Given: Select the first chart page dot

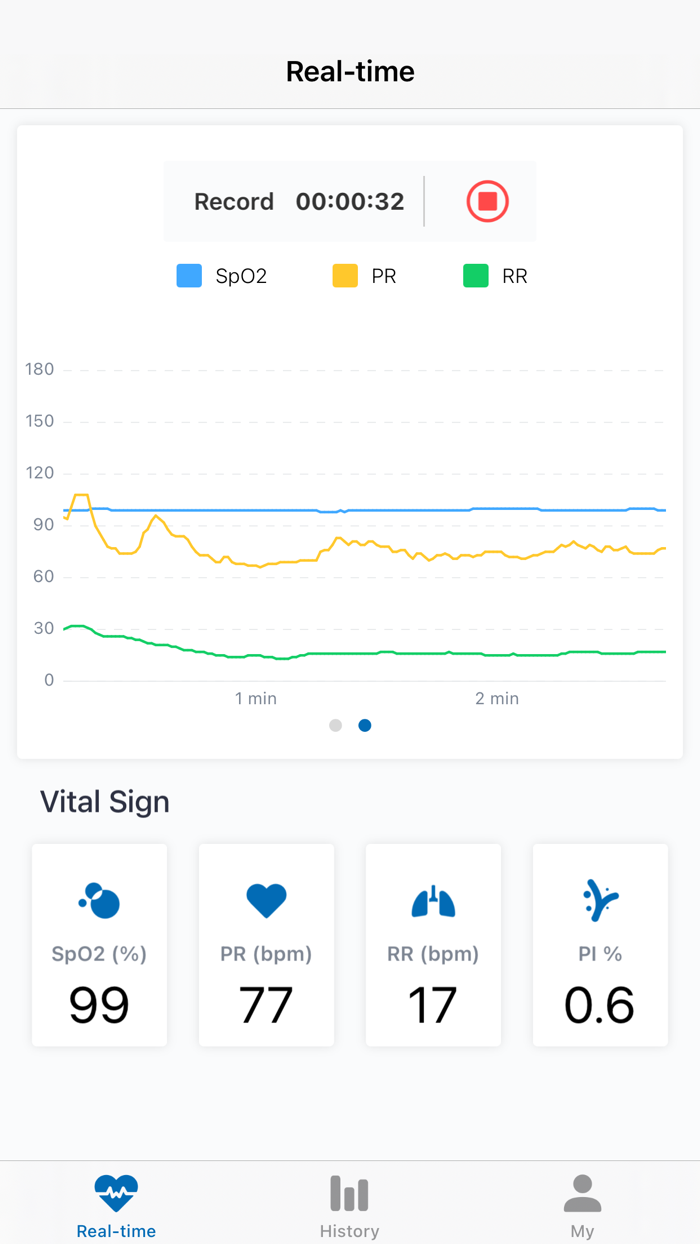Looking at the screenshot, I should click(335, 725).
